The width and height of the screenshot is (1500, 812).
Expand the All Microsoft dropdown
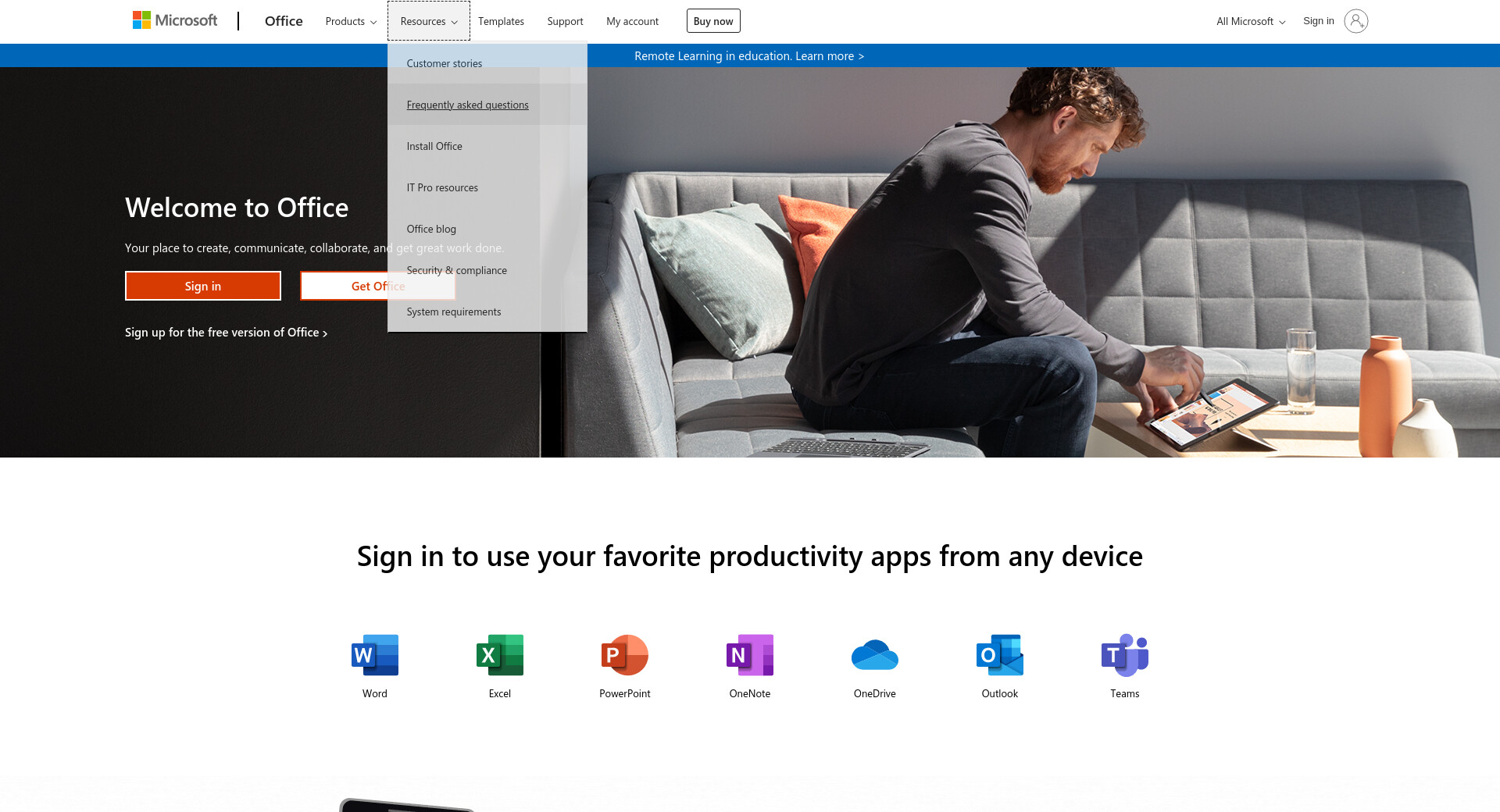tap(1250, 21)
